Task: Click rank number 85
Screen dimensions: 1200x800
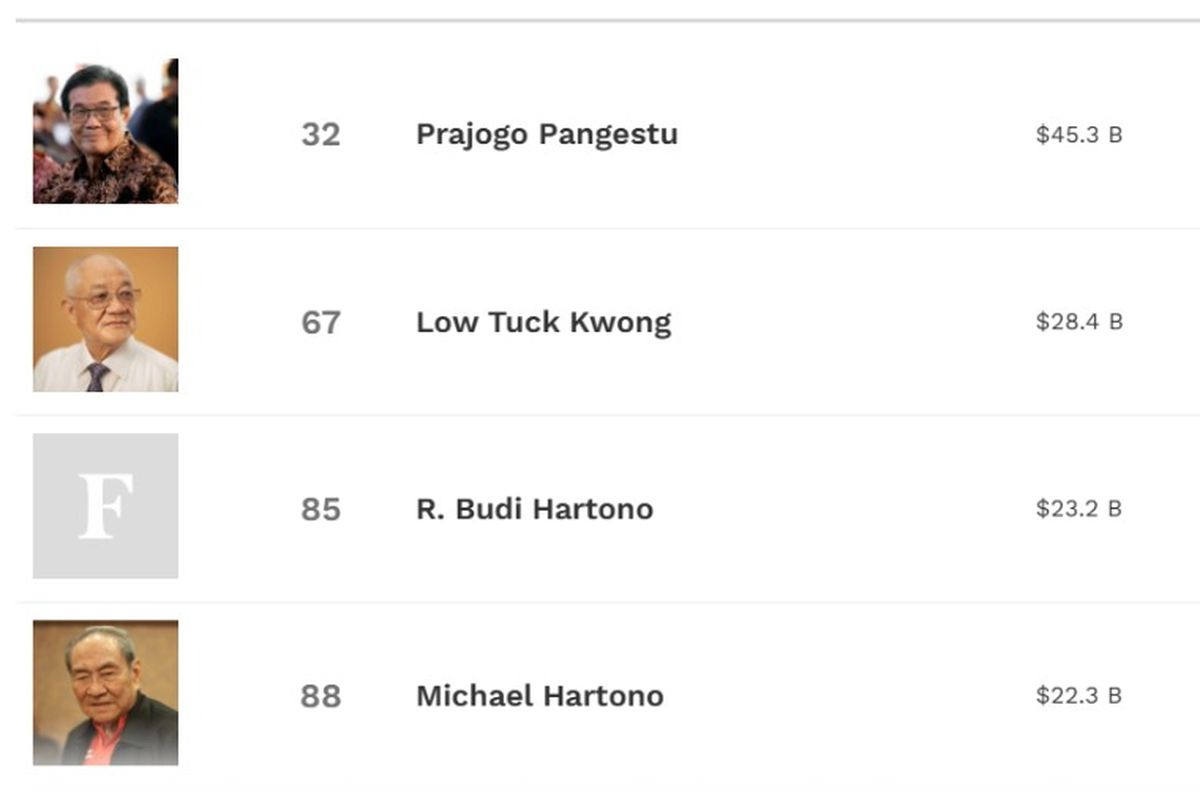Action: [321, 509]
